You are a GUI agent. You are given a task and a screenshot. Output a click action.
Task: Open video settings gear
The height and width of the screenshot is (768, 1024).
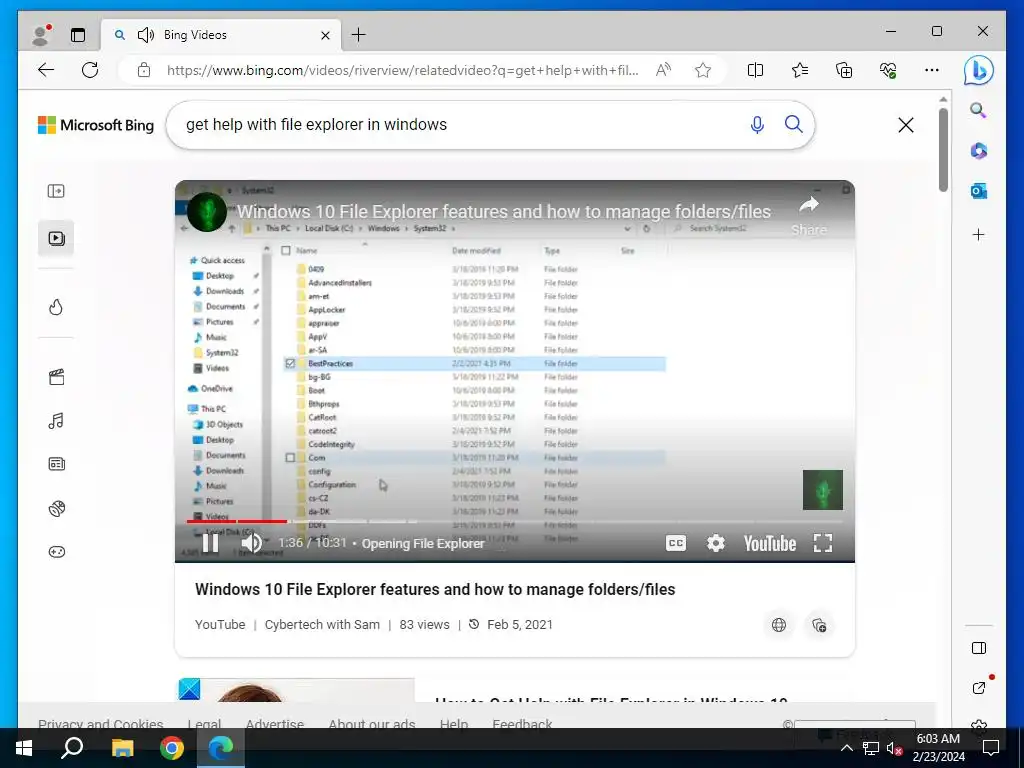coord(716,543)
